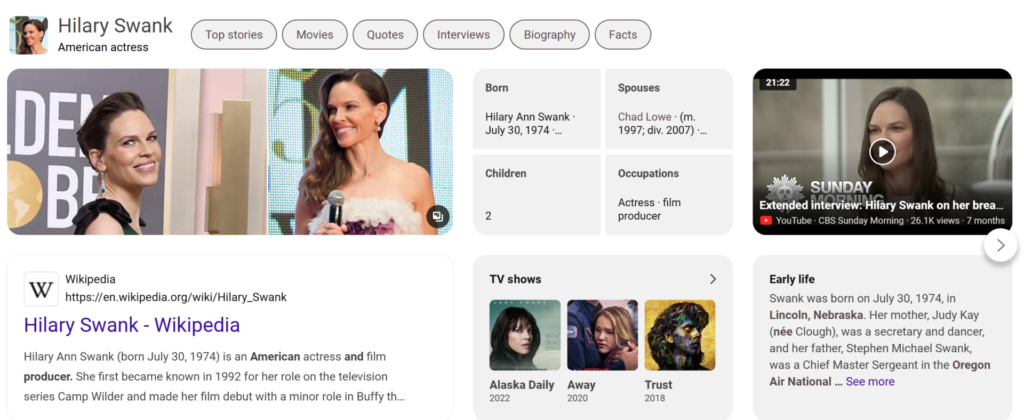Click the Wikipedia logo icon

[x=41, y=289]
